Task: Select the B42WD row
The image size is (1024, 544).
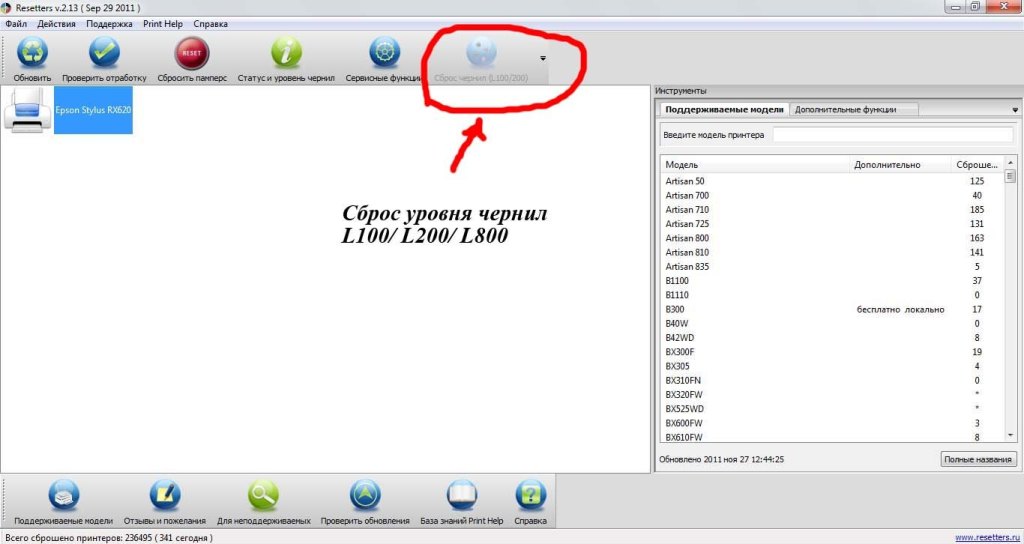Action: coord(832,338)
